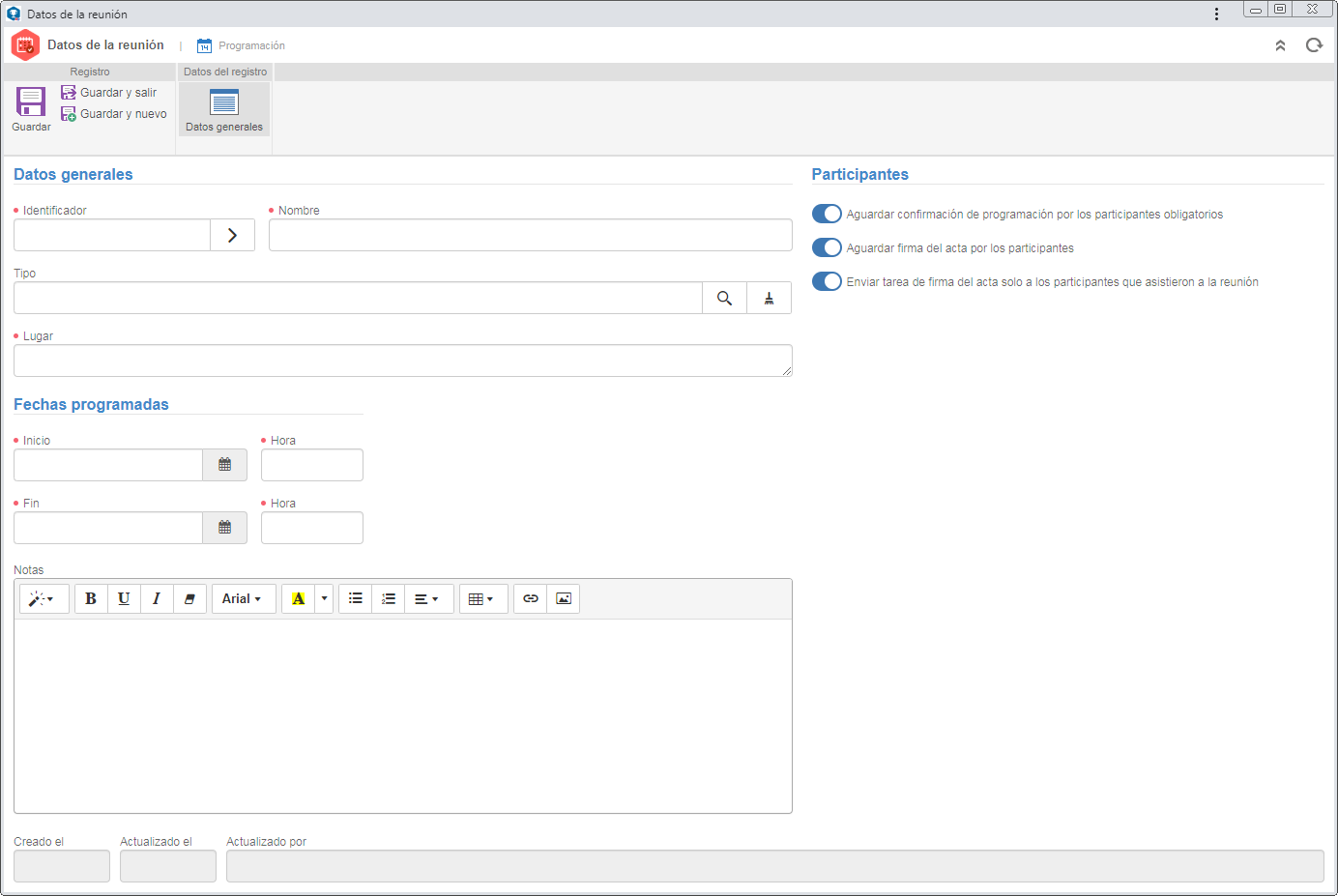Click the window title app icon
This screenshot has width=1338, height=896.
click(14, 14)
